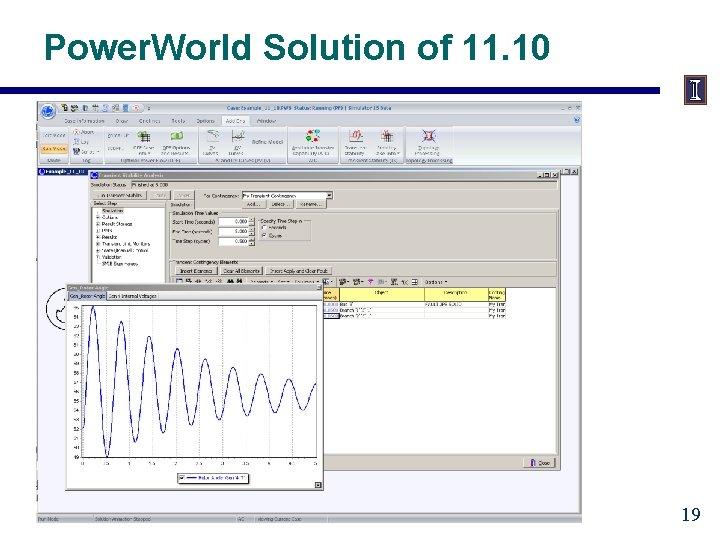Select the Gen_Rotor Angle plot tab
Screen dimensions: 720x540
pyautogui.click(x=87, y=296)
